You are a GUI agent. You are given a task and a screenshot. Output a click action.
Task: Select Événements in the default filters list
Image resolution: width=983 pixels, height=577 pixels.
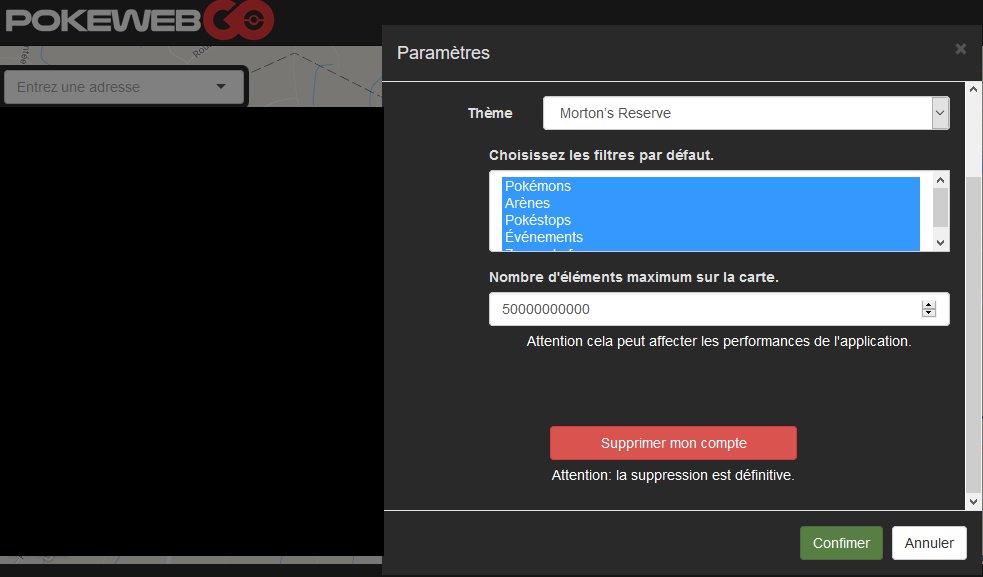coord(710,237)
